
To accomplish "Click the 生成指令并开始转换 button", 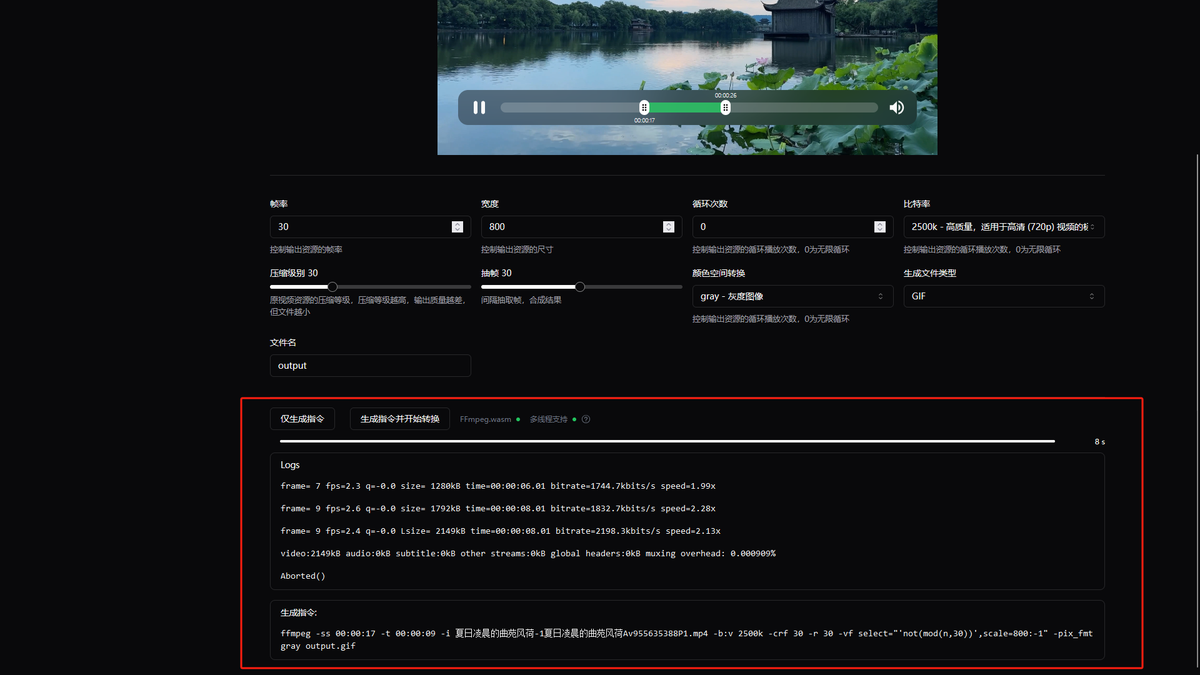I will coord(400,419).
